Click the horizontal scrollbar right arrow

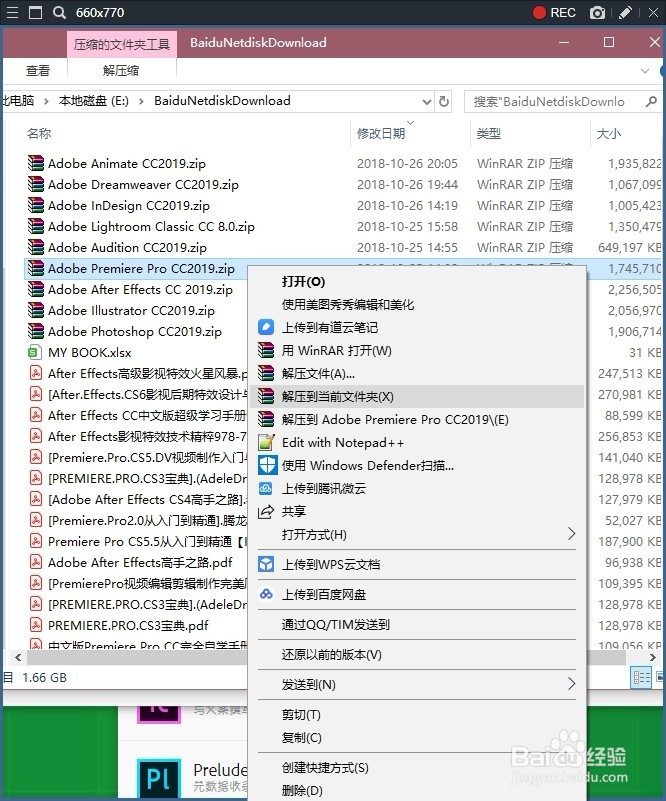coord(653,657)
